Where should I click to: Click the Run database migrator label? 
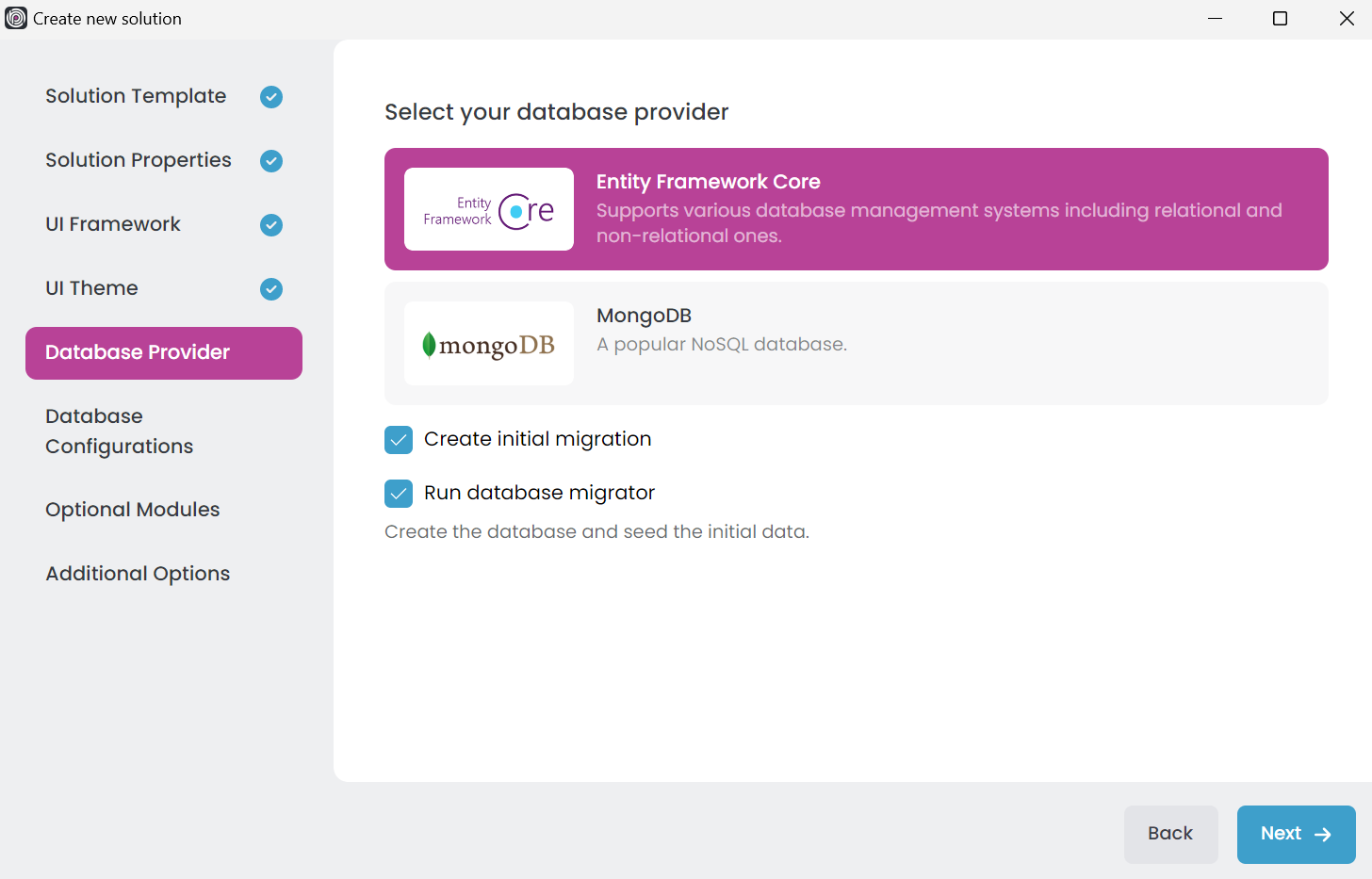539,493
